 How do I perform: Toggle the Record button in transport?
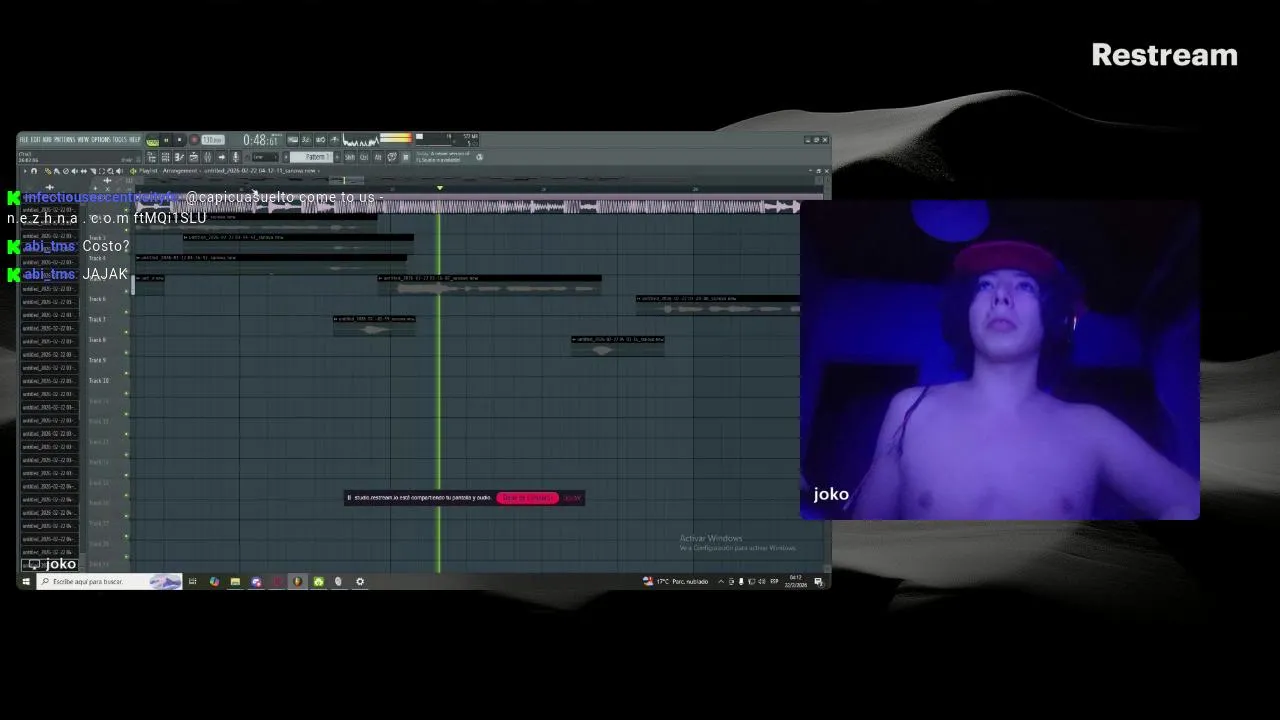[x=194, y=140]
